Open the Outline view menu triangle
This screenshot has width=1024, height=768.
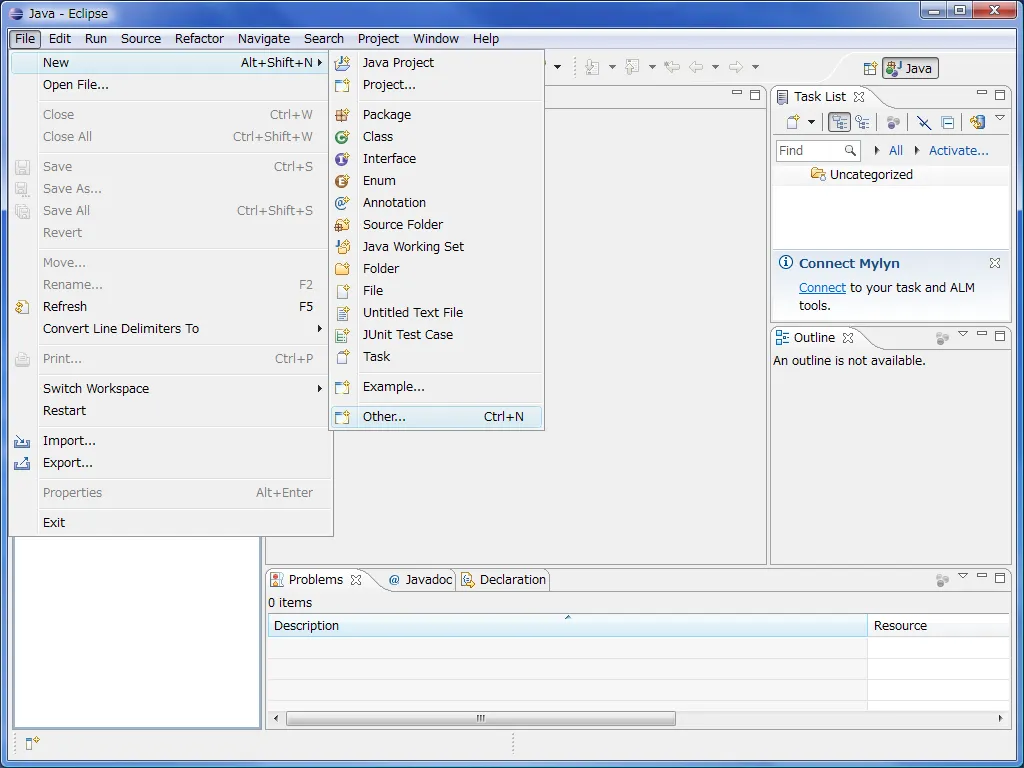[963, 334]
